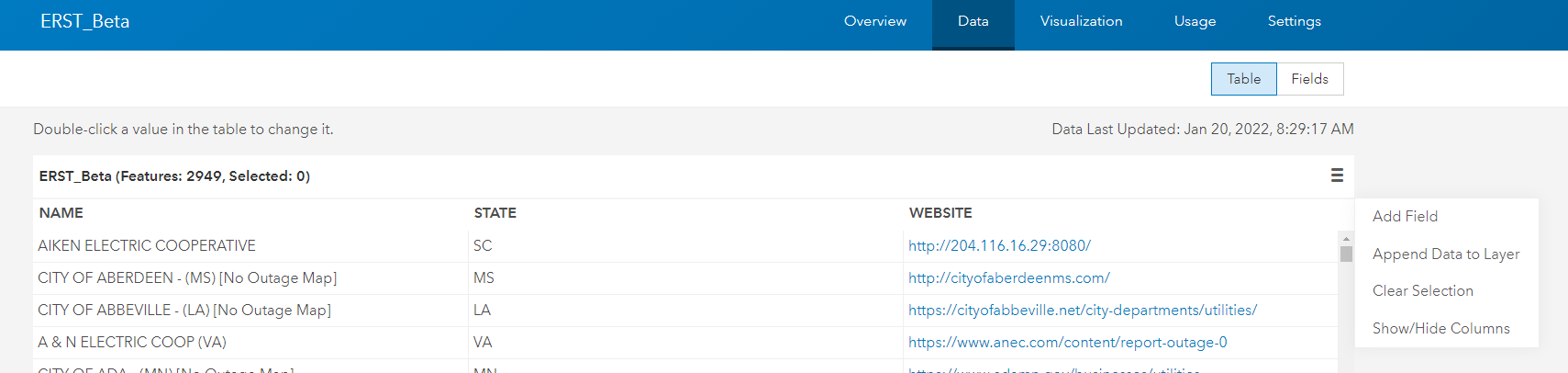Go to the Usage tab
The width and height of the screenshot is (1568, 373).
coord(1195,21)
